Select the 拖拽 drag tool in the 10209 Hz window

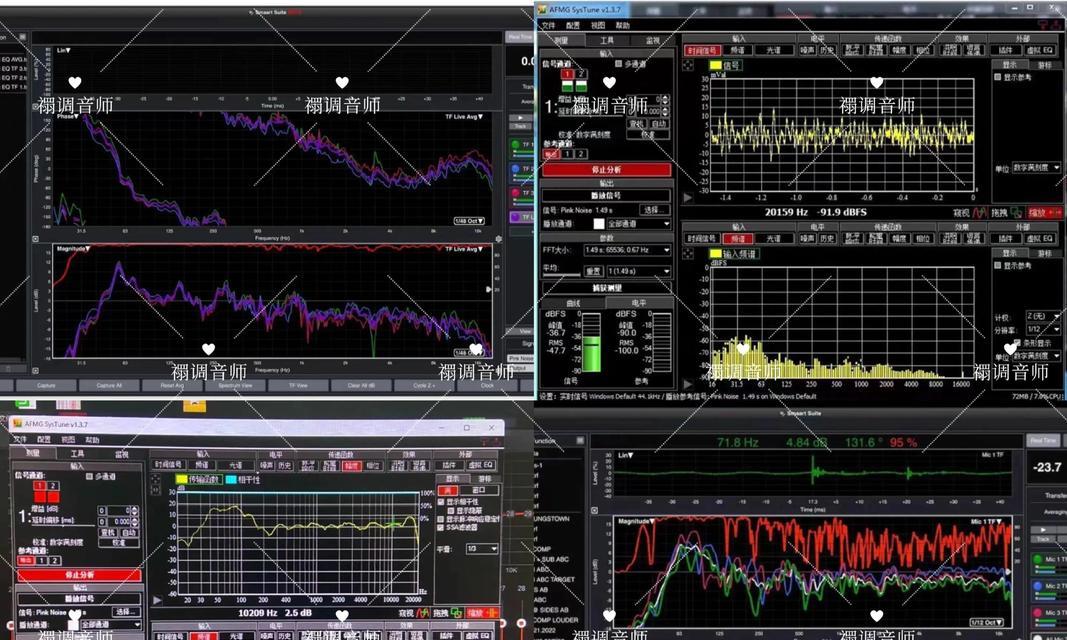(x=448, y=613)
